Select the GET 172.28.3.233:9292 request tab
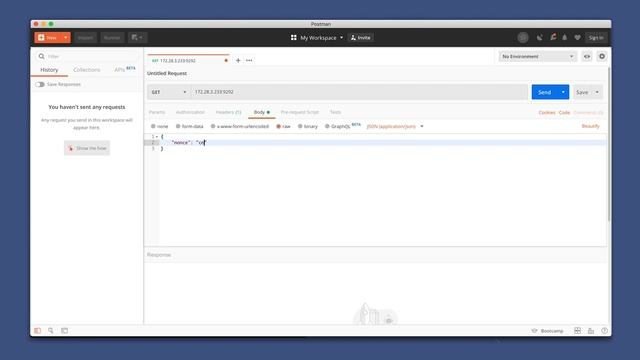Viewport: 640px width, 360px height. pyautogui.click(x=188, y=60)
